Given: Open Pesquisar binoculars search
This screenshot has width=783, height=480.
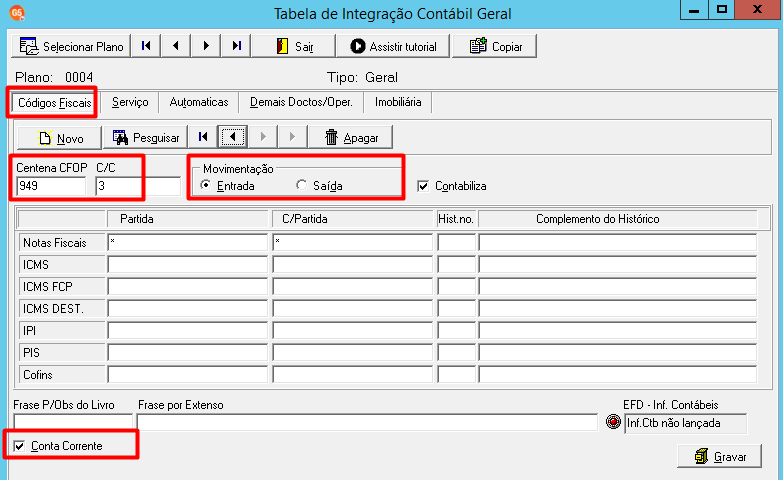Looking at the screenshot, I should (x=145, y=138).
